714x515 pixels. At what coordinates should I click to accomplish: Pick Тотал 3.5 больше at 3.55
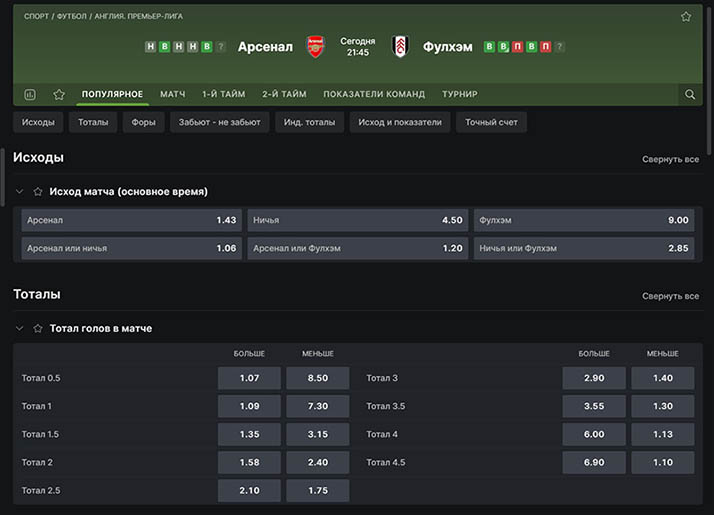click(594, 406)
